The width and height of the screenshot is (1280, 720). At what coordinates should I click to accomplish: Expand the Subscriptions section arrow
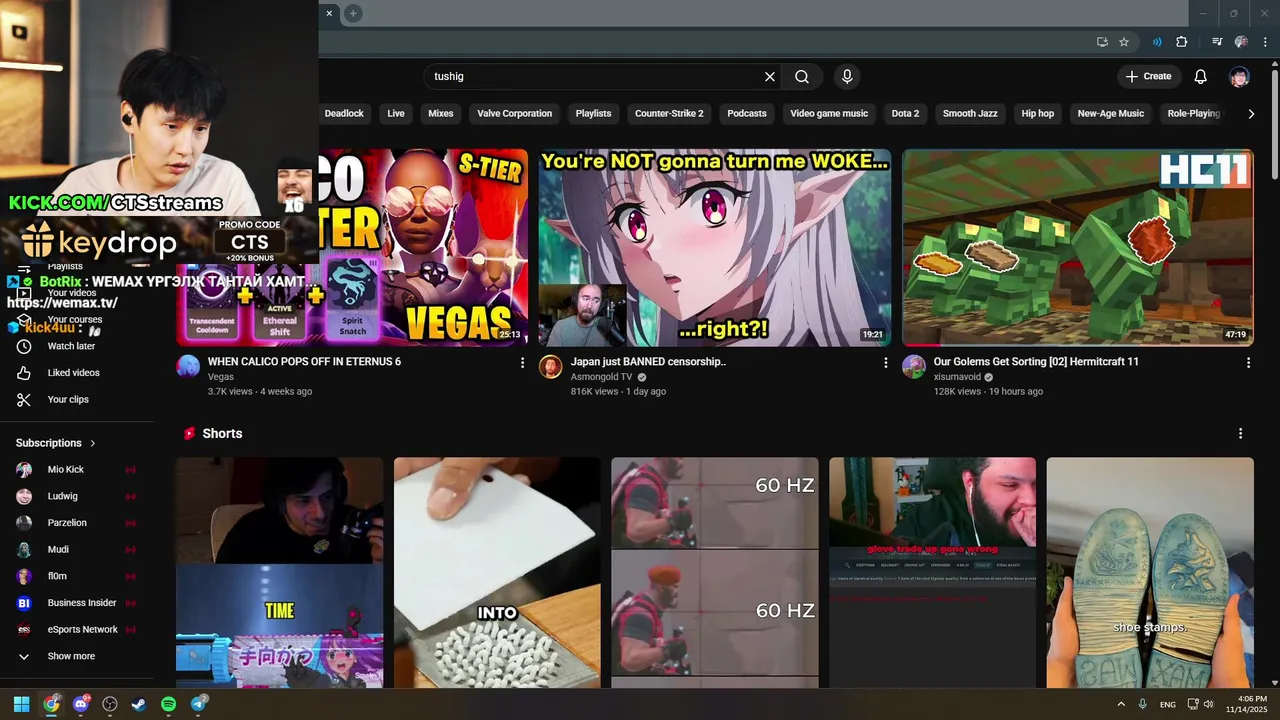tap(93, 443)
